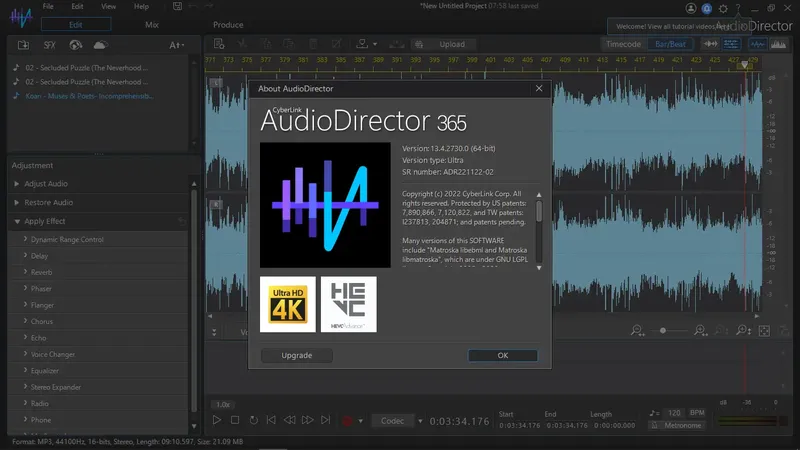Adjust the timeline zoom slider

(662, 330)
